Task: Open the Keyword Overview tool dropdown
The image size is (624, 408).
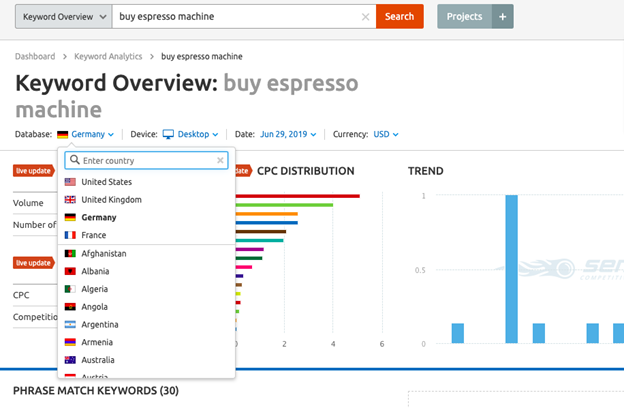Action: (x=63, y=17)
